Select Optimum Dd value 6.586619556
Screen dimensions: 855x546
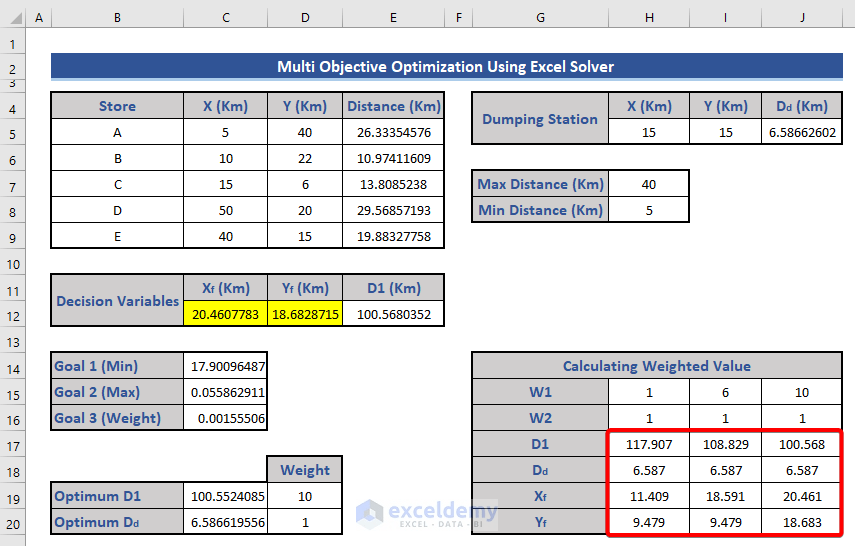(x=226, y=523)
